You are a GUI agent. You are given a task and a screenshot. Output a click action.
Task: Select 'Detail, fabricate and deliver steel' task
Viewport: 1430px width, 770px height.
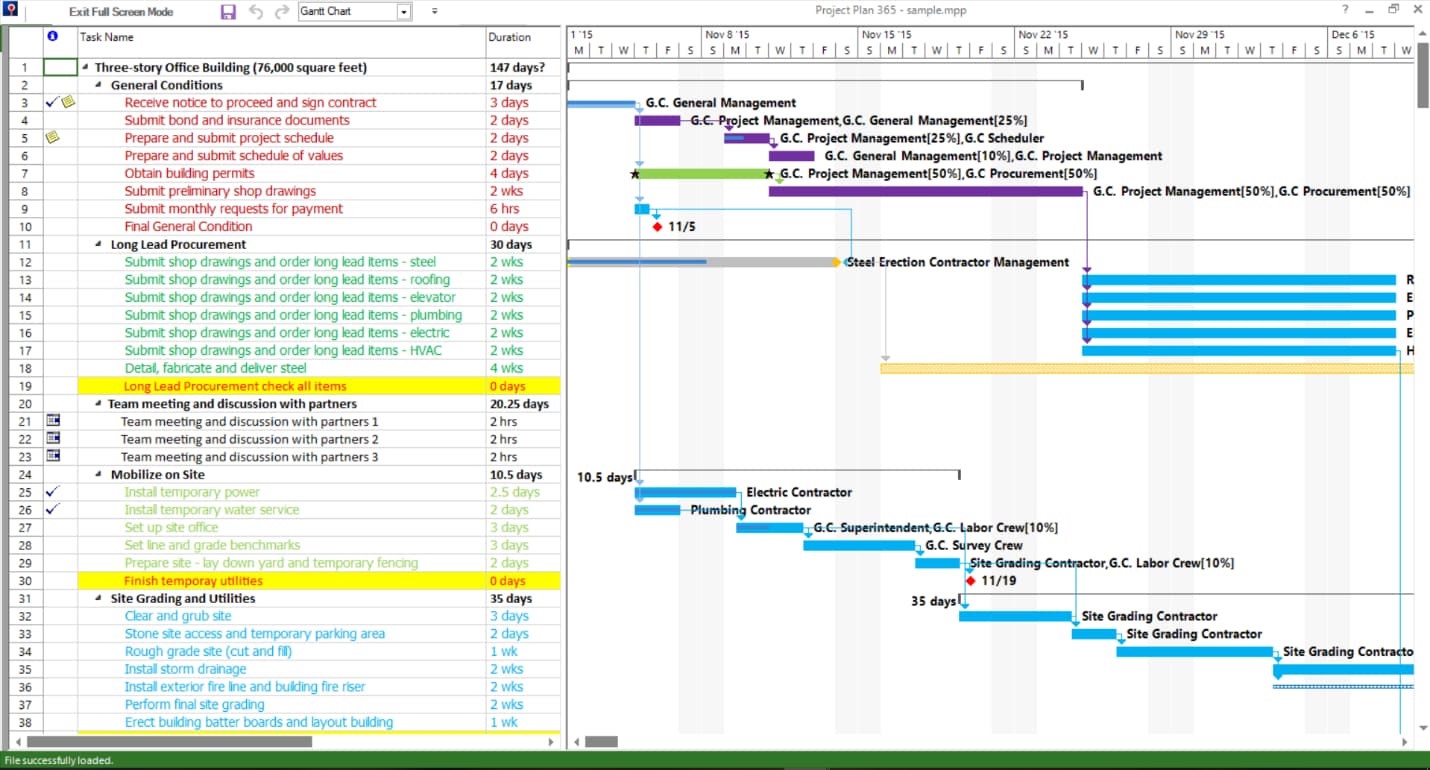(215, 368)
